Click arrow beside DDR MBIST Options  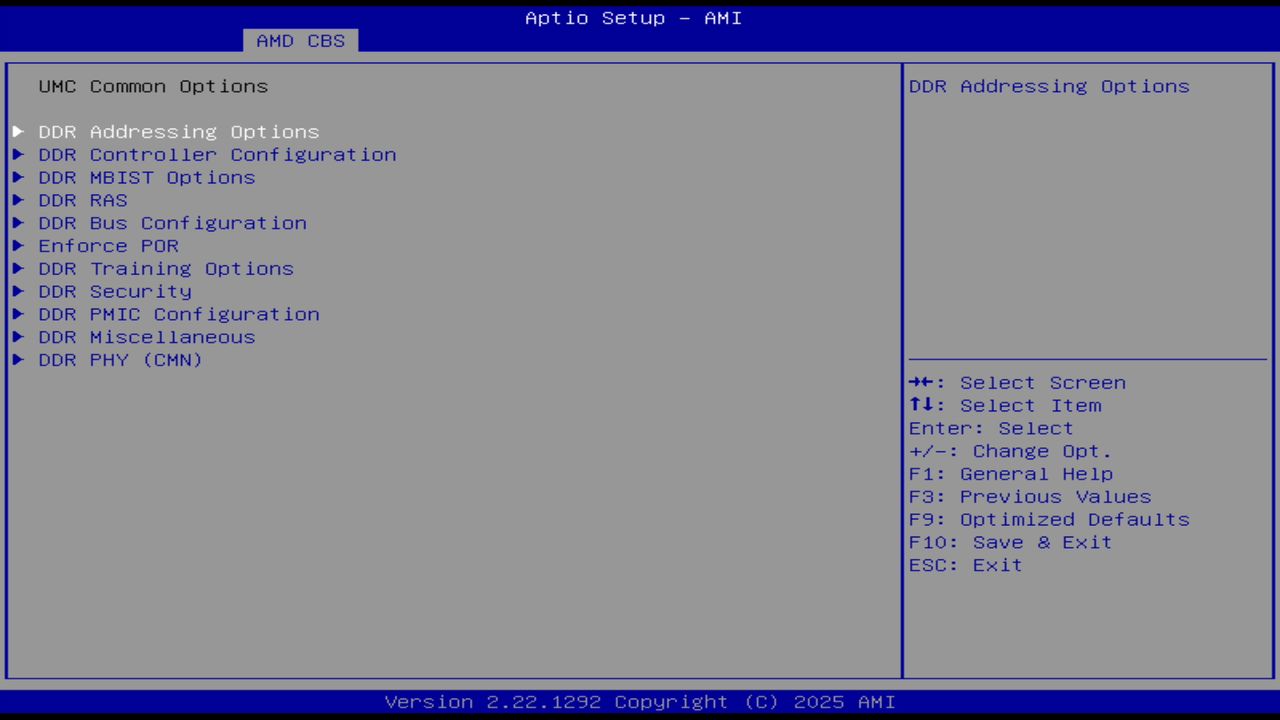18,178
